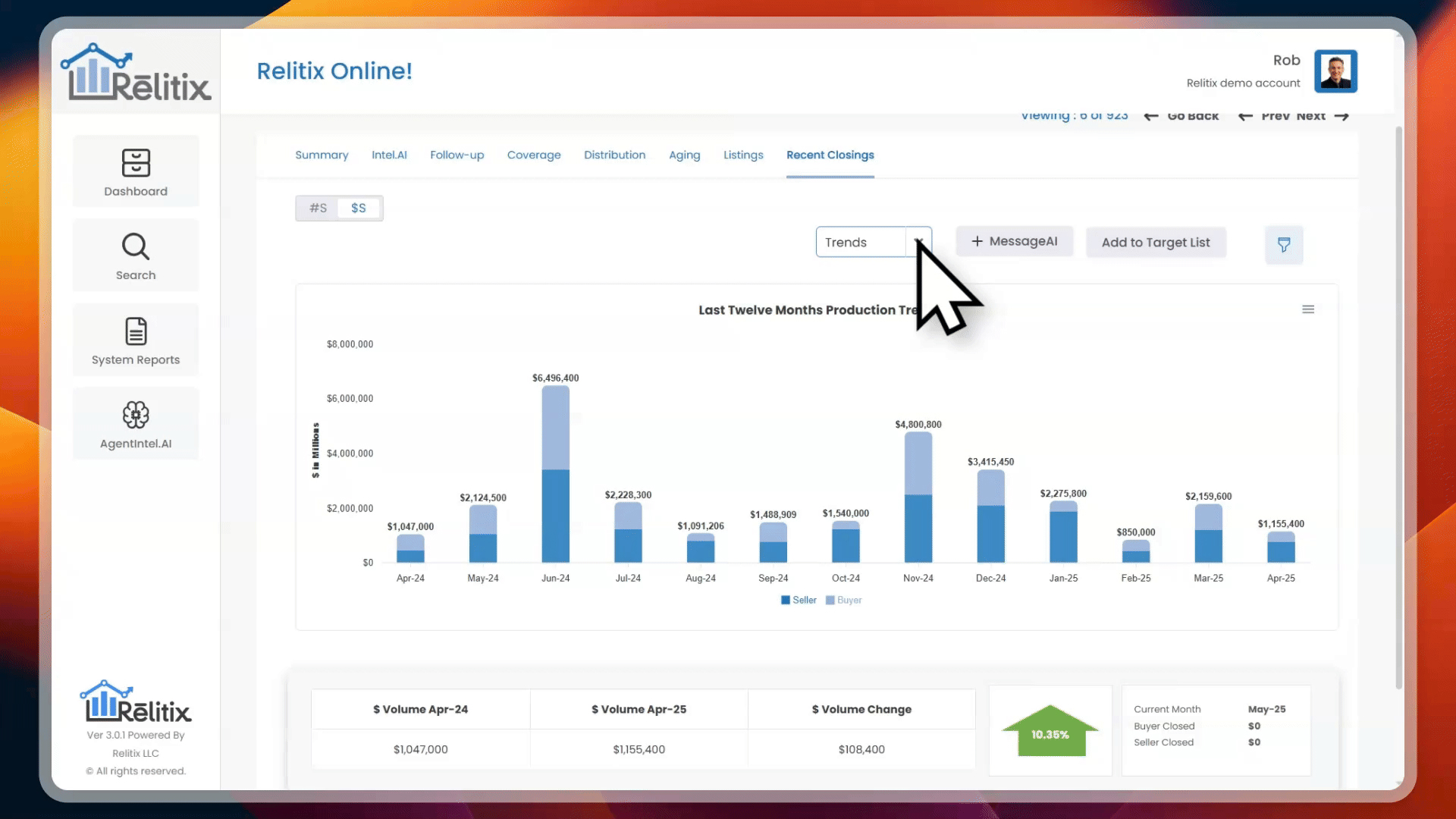This screenshot has width=1456, height=819.
Task: Click the $ Volume Apr-24 column header
Action: 420,709
